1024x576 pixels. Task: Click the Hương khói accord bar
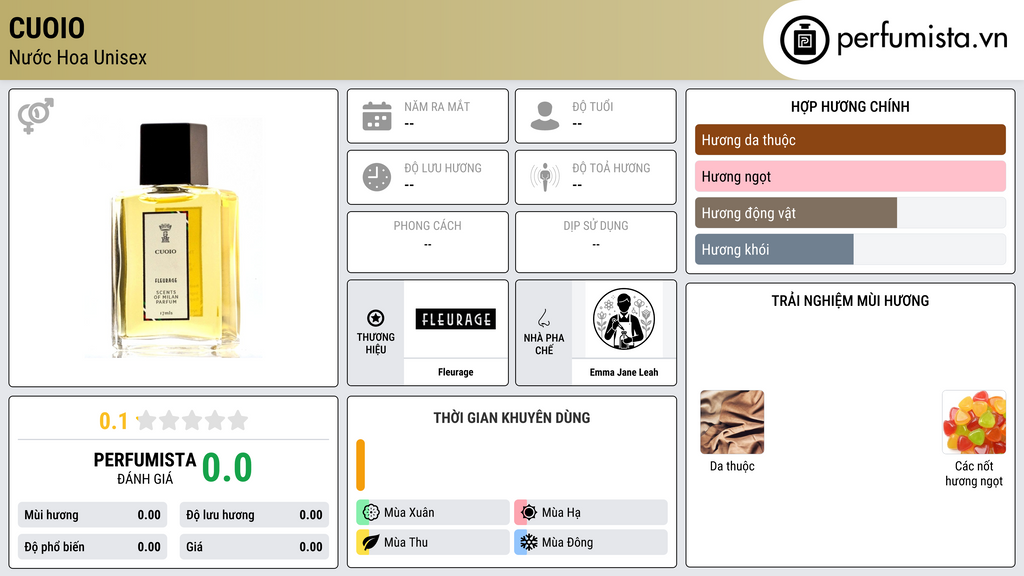[850, 249]
